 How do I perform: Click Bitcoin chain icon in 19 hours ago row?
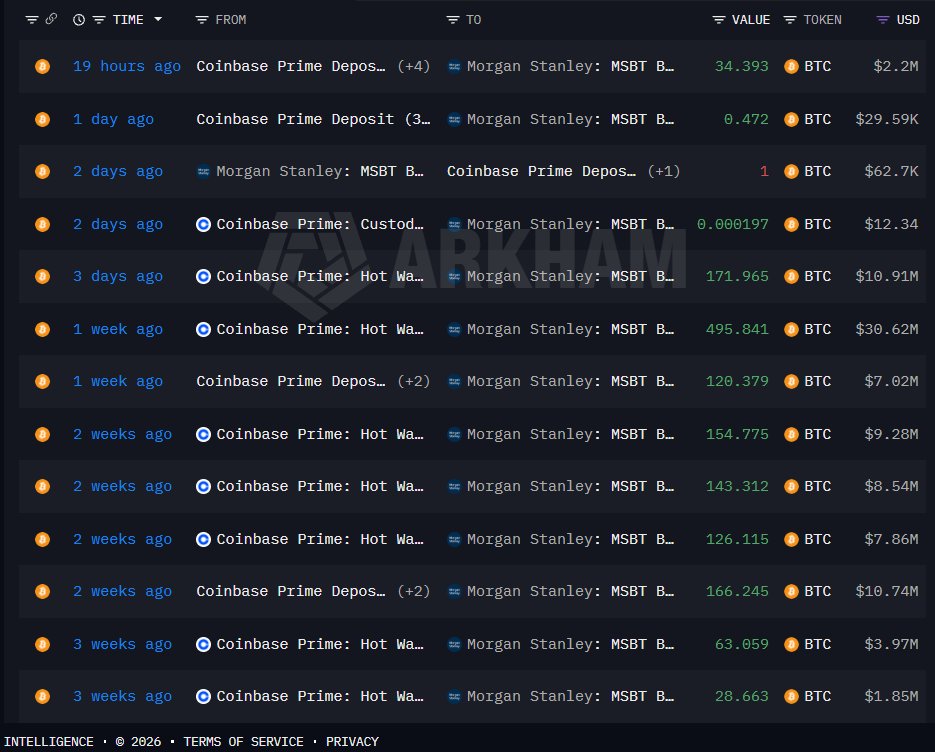[x=42, y=66]
